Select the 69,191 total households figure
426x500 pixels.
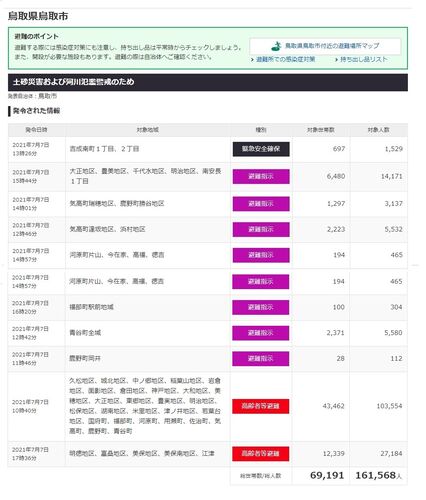(x=327, y=475)
